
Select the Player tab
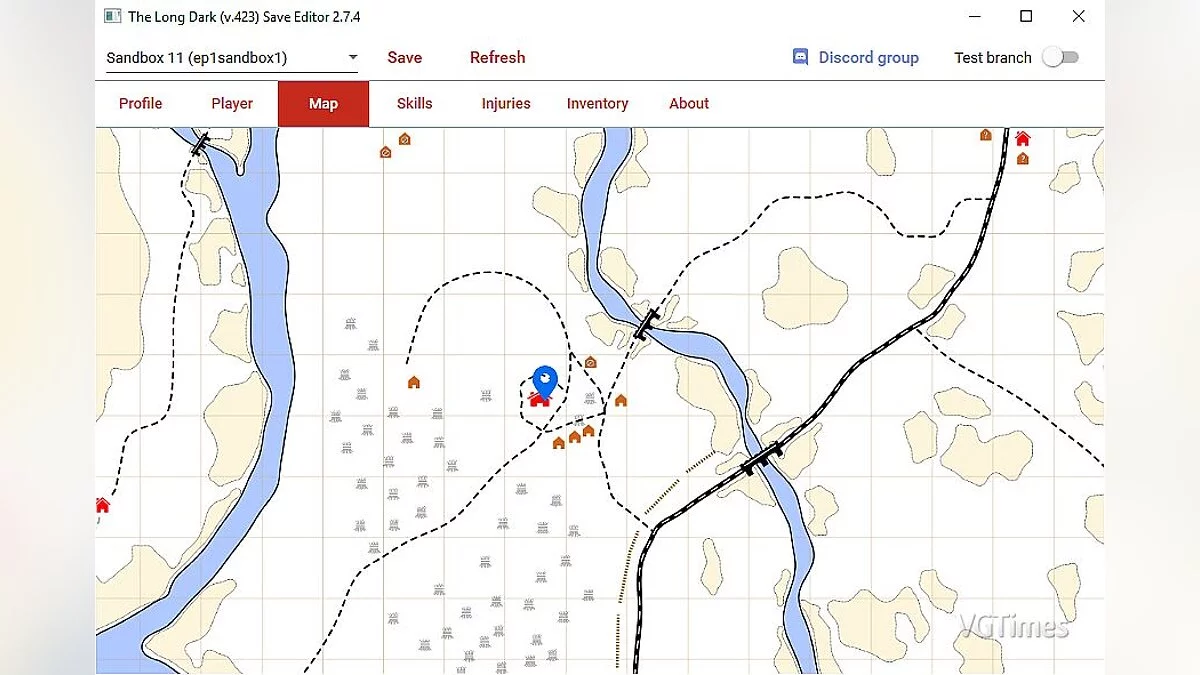[x=232, y=103]
